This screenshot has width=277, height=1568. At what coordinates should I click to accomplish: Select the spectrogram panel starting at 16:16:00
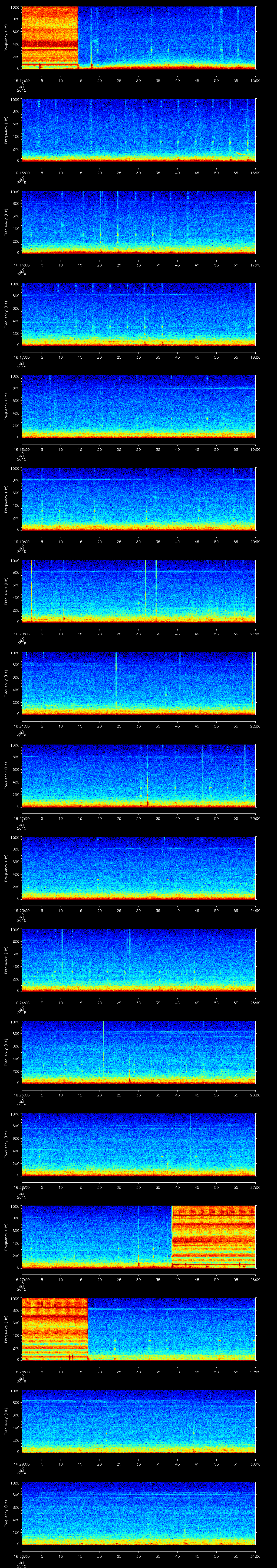tap(138, 222)
